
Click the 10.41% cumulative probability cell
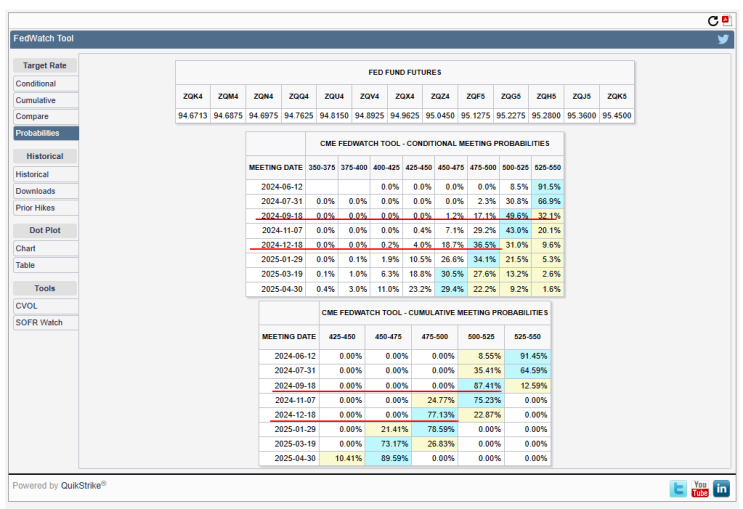pyautogui.click(x=342, y=459)
